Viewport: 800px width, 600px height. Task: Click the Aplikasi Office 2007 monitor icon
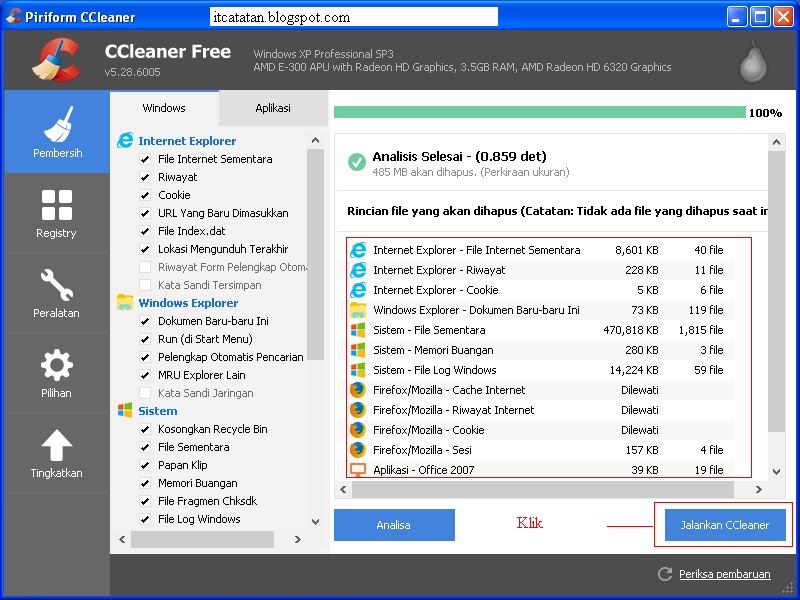[358, 469]
